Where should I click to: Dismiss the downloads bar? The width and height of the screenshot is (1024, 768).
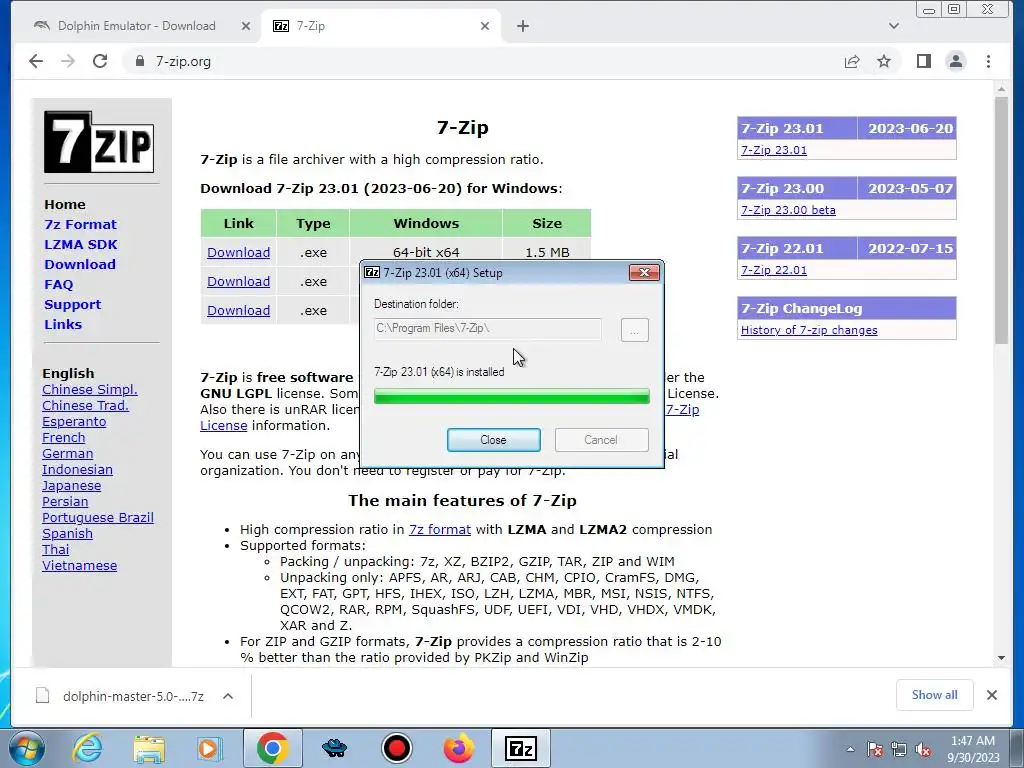click(992, 695)
